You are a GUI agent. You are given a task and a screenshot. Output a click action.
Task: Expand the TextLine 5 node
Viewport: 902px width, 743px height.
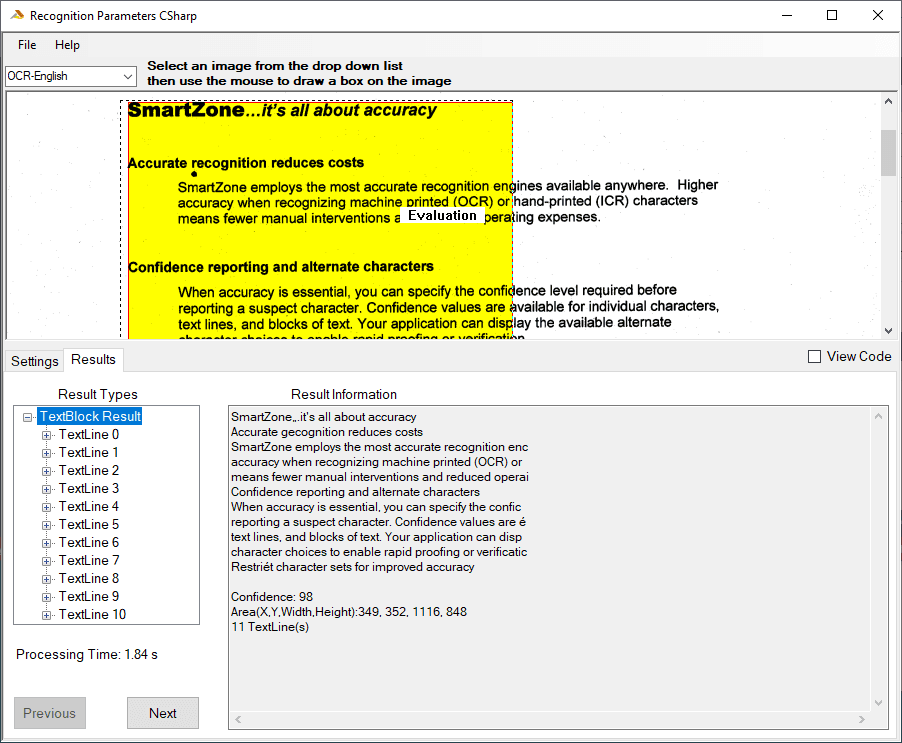point(46,525)
